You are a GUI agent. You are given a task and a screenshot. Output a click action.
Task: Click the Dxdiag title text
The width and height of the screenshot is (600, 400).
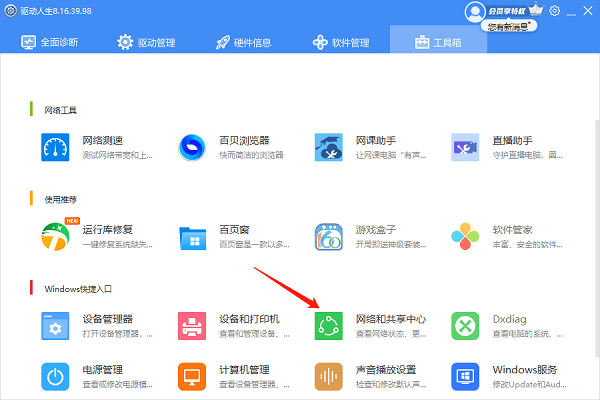pyautogui.click(x=509, y=319)
